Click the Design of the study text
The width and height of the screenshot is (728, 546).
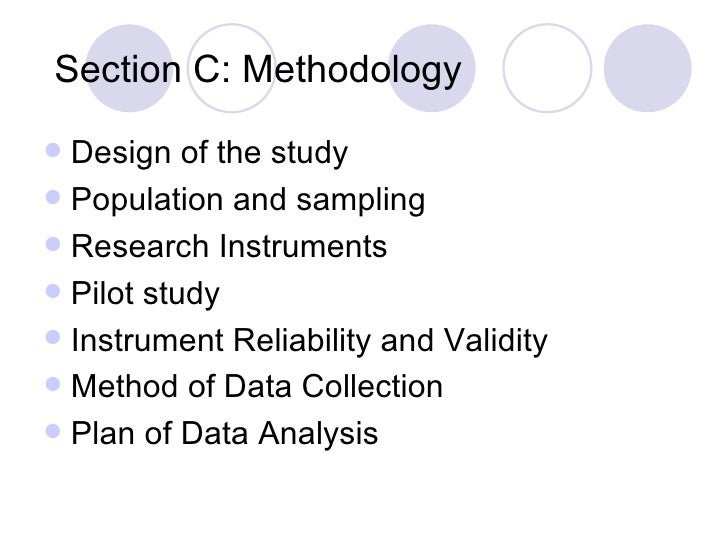(x=210, y=154)
